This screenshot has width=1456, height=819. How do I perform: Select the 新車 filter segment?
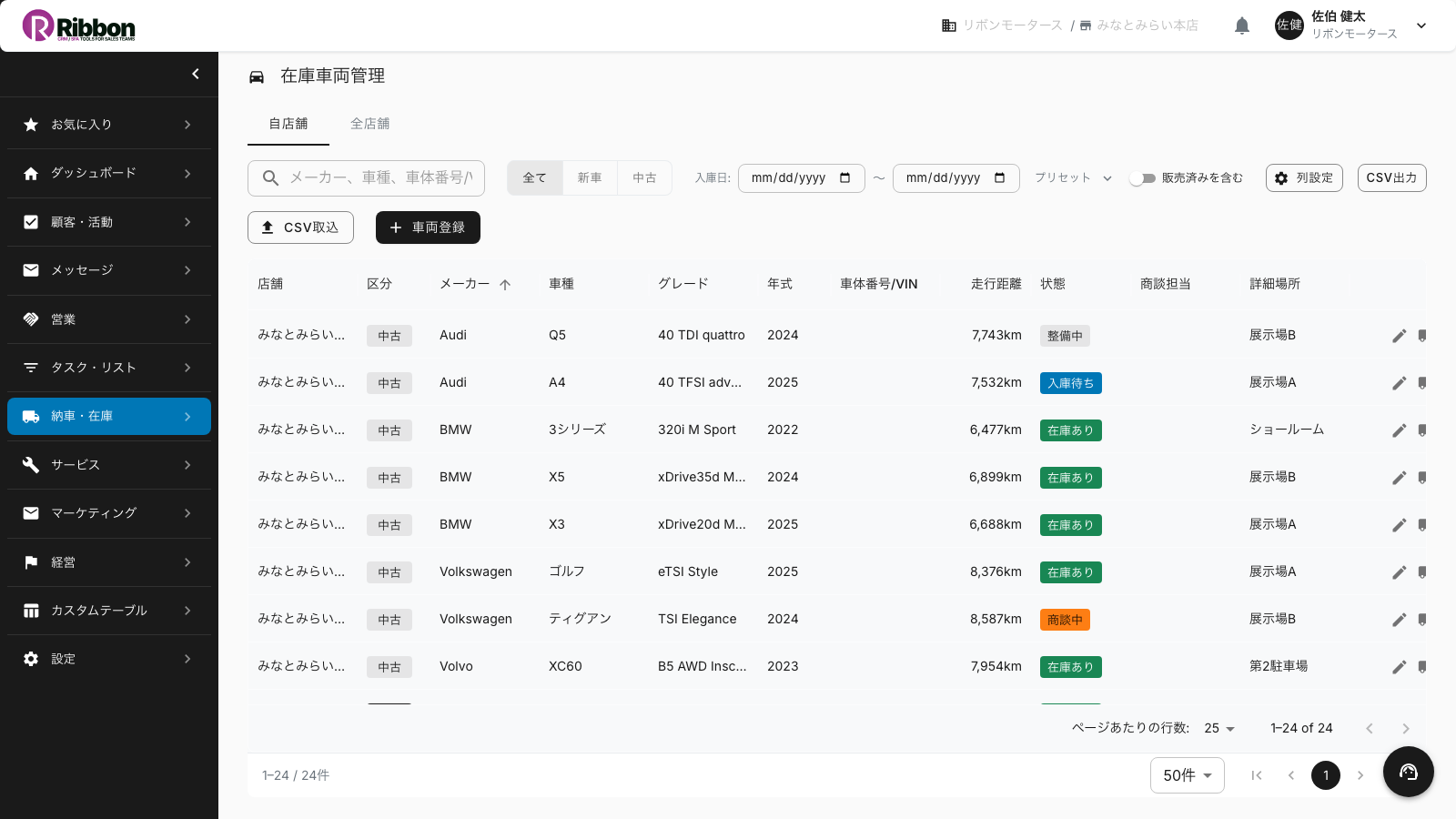coord(590,177)
